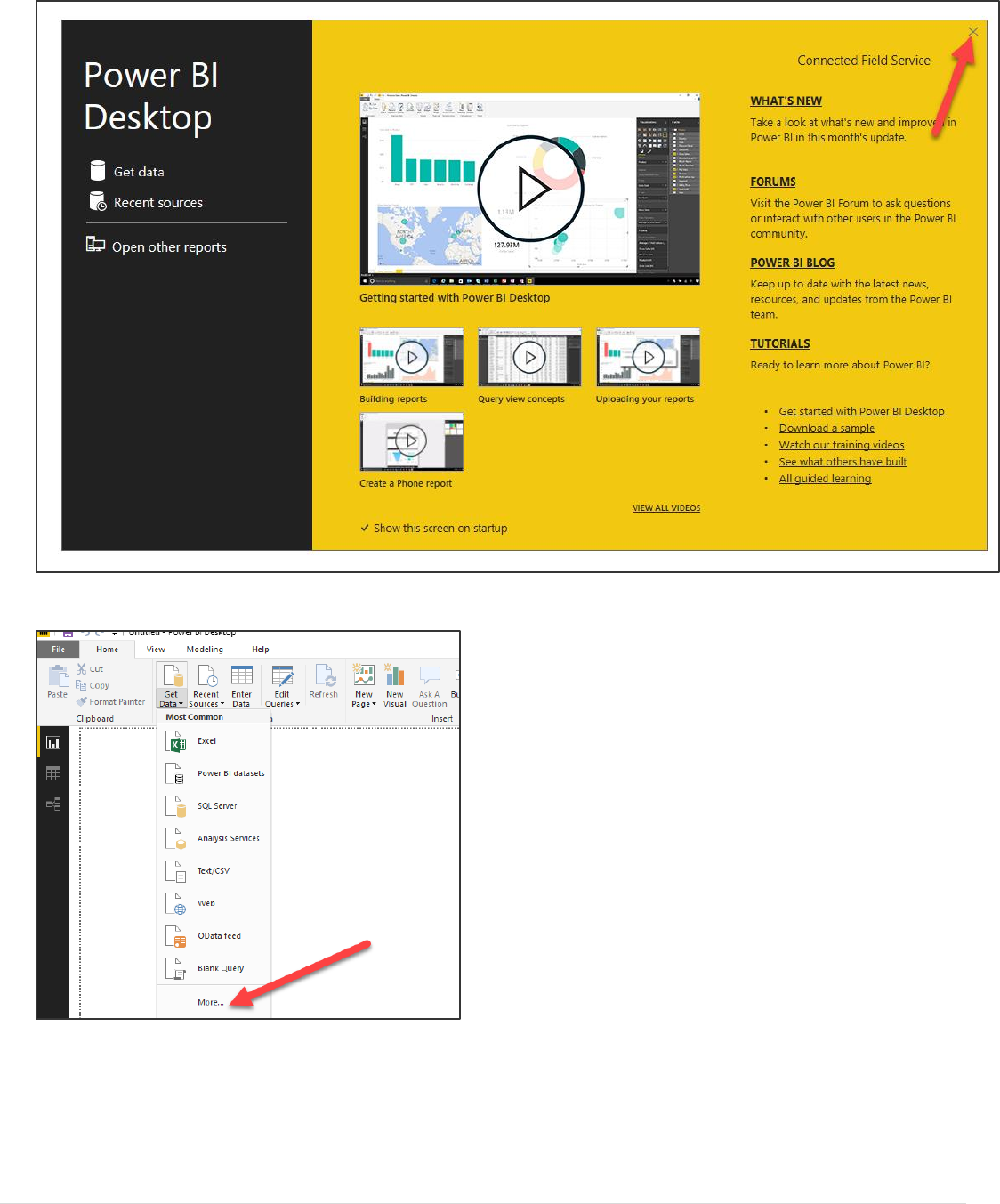Choose Text/CSV data source
The width and height of the screenshot is (1000, 1204).
214,871
